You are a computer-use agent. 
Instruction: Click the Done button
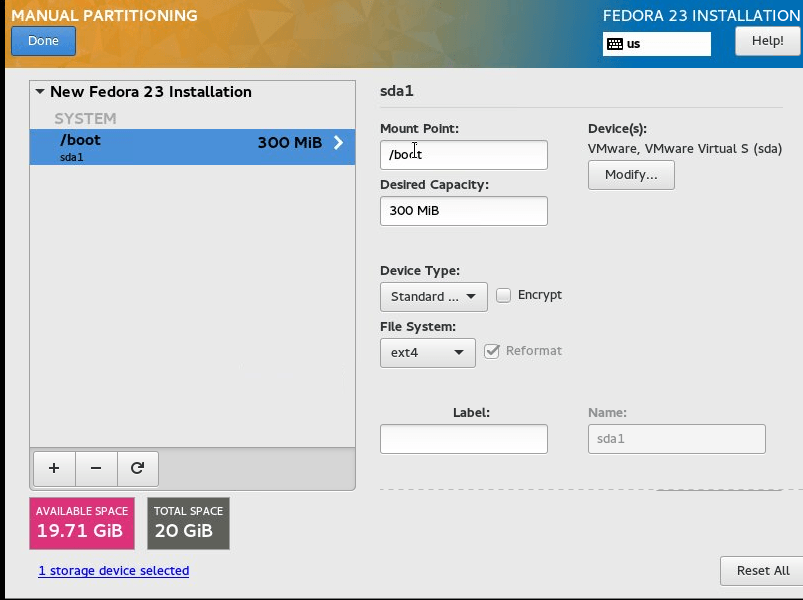point(44,41)
